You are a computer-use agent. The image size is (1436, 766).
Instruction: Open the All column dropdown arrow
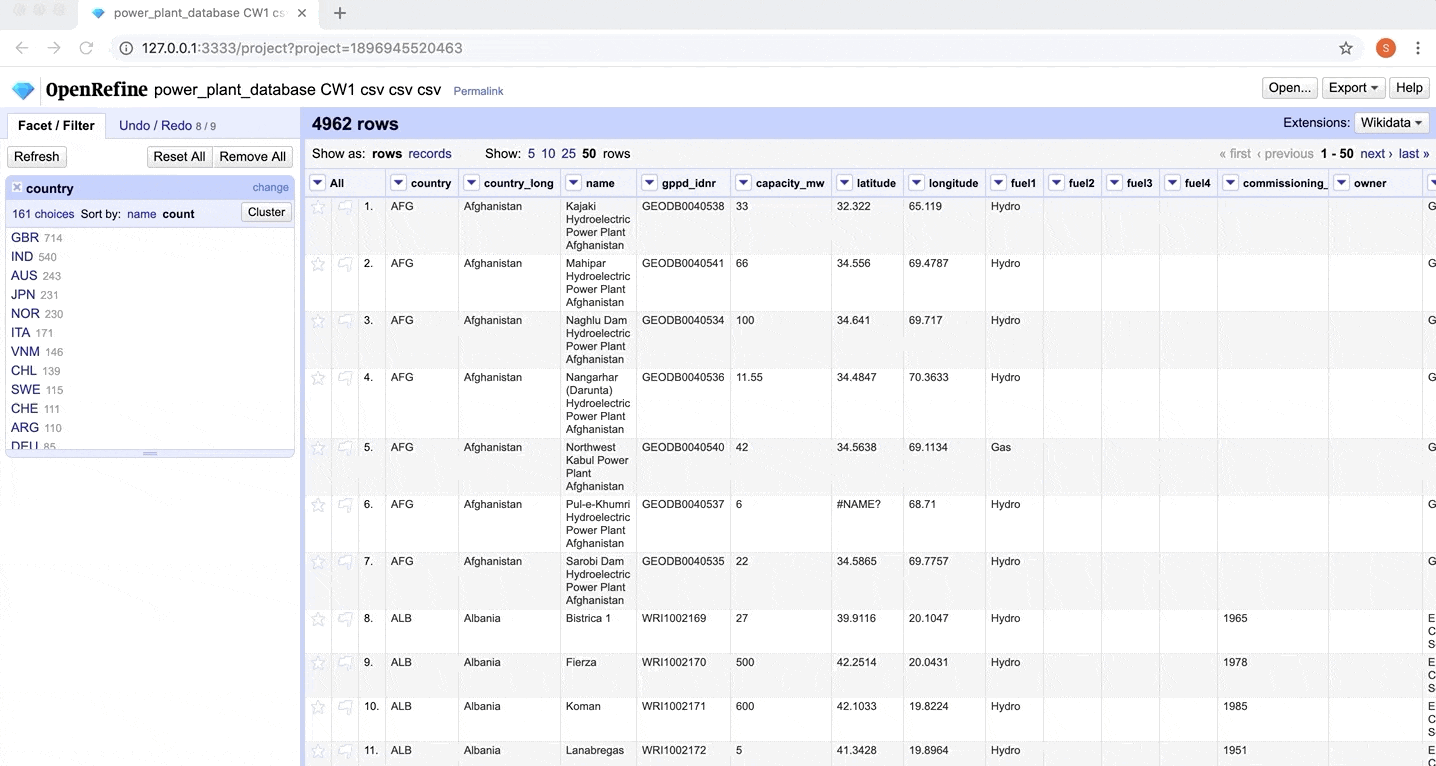click(x=317, y=183)
